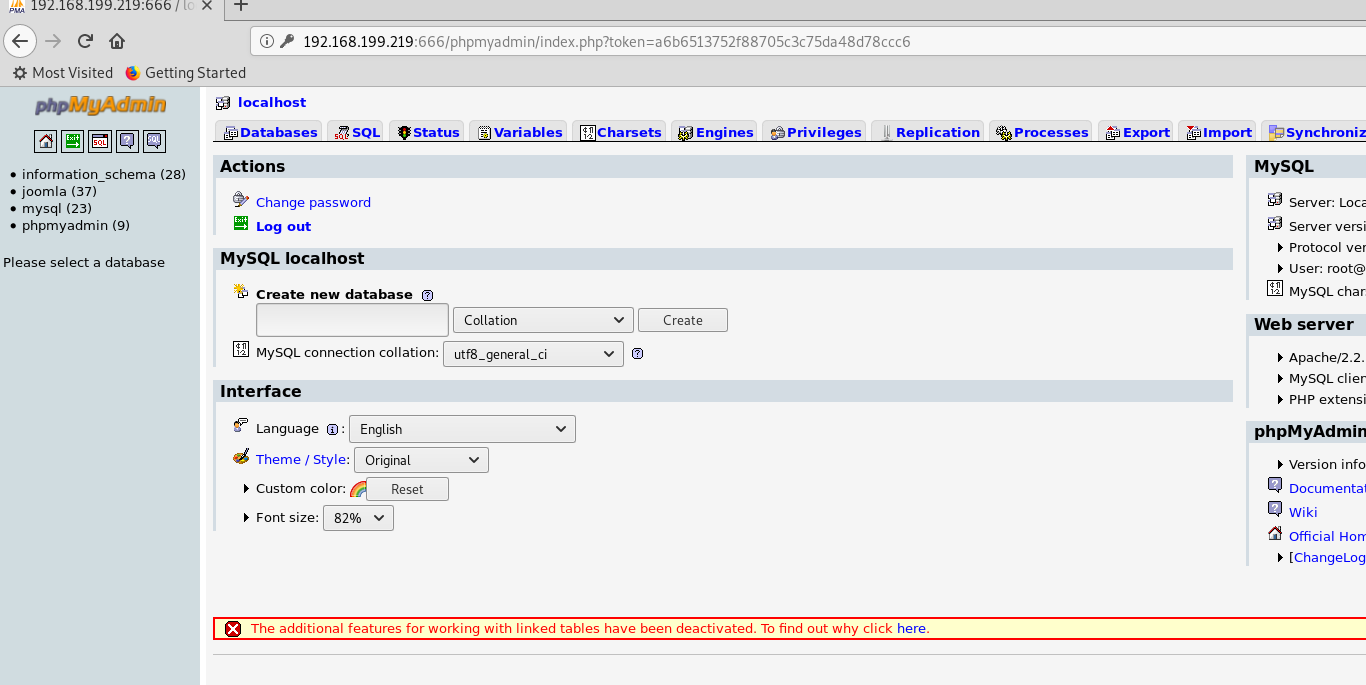The image size is (1366, 685).
Task: Open the Collation dropdown
Action: pos(543,320)
